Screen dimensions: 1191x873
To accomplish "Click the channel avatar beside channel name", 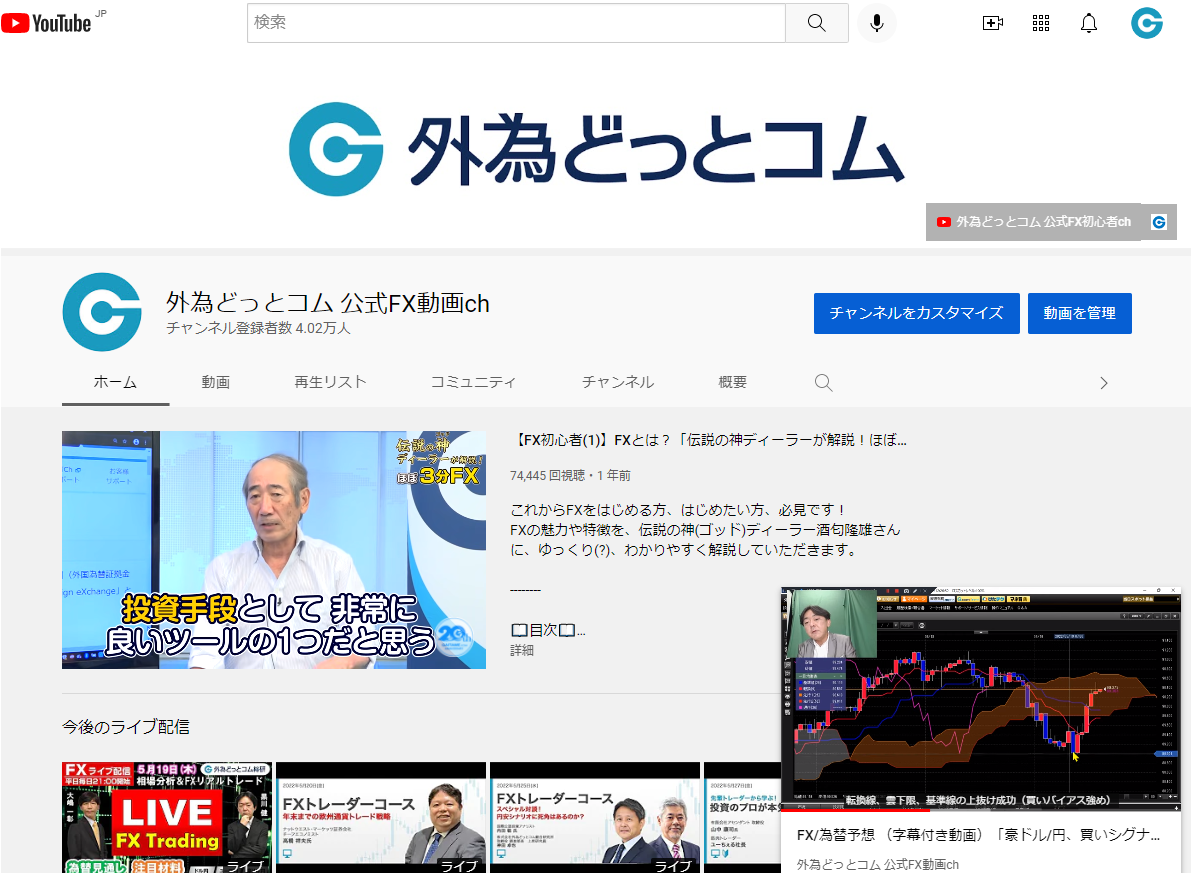I will click(x=102, y=312).
